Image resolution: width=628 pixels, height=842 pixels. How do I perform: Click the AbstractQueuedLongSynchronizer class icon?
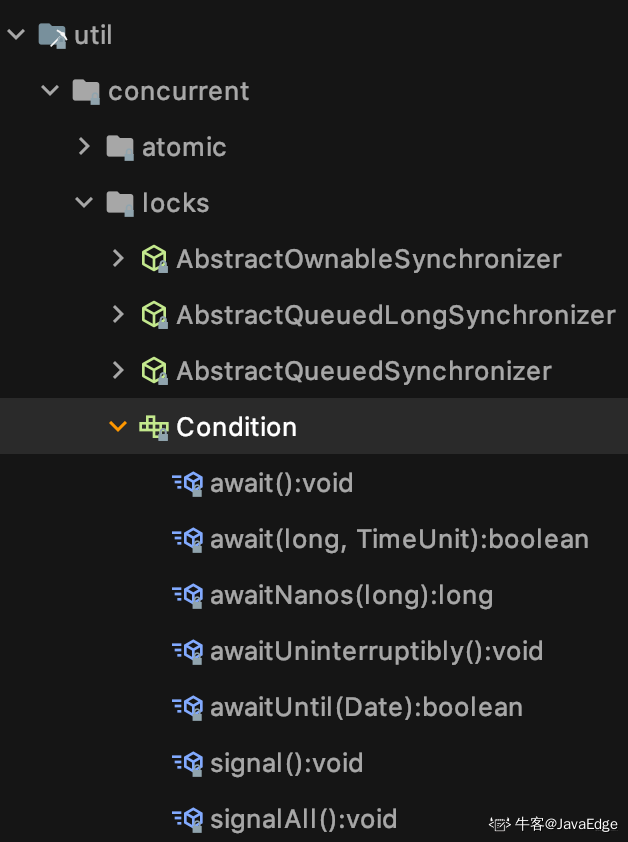click(155, 314)
